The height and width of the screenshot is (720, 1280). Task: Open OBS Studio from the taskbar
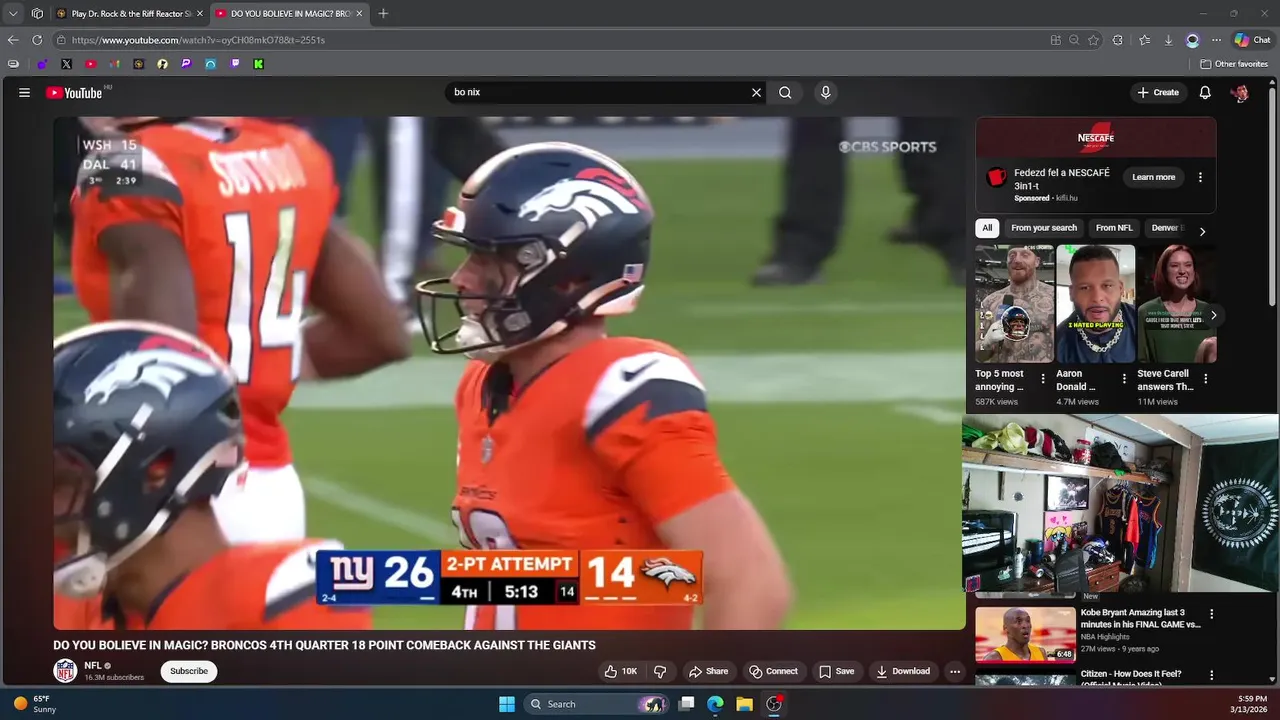pyautogui.click(x=774, y=704)
